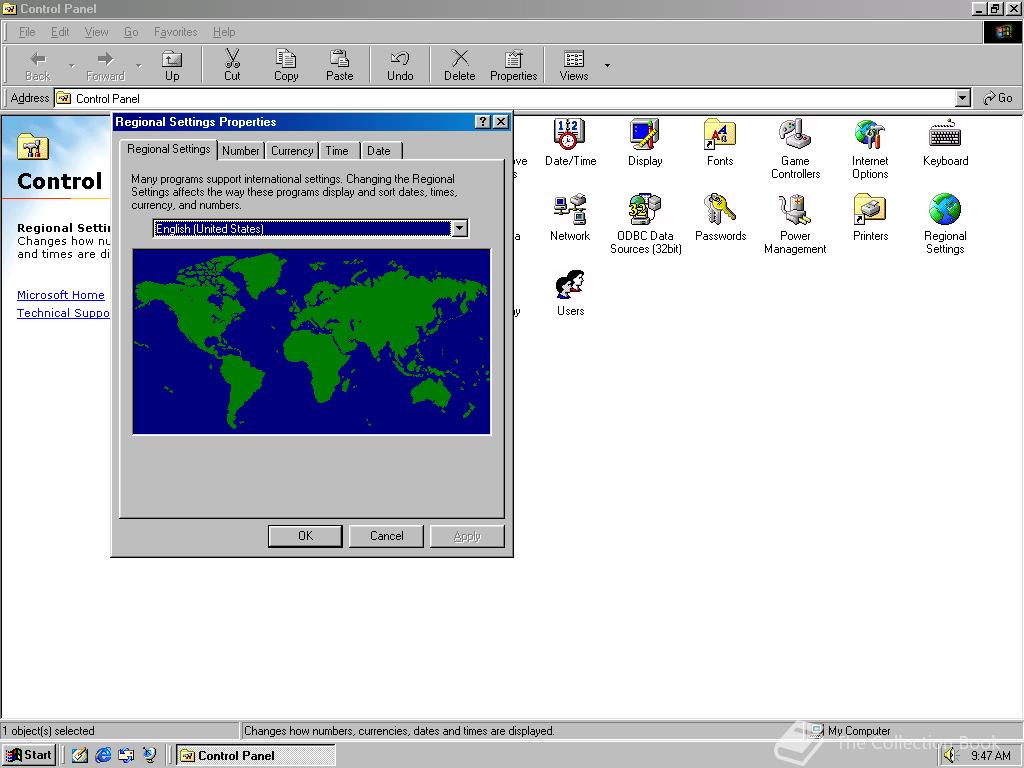Click the dialog's question mark help button

point(482,122)
